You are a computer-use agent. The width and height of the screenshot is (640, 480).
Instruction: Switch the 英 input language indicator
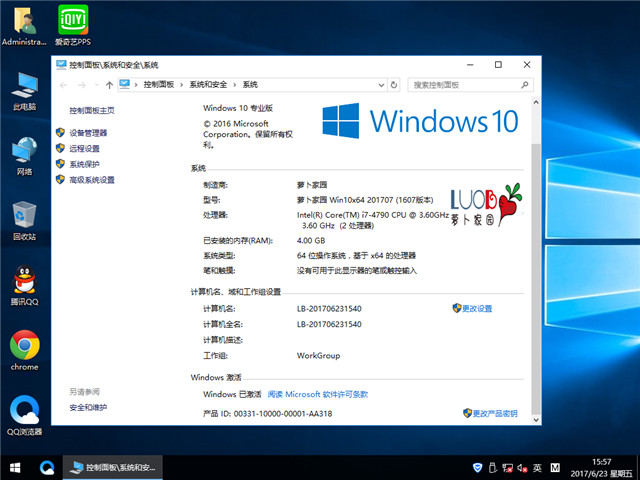[x=537, y=468]
